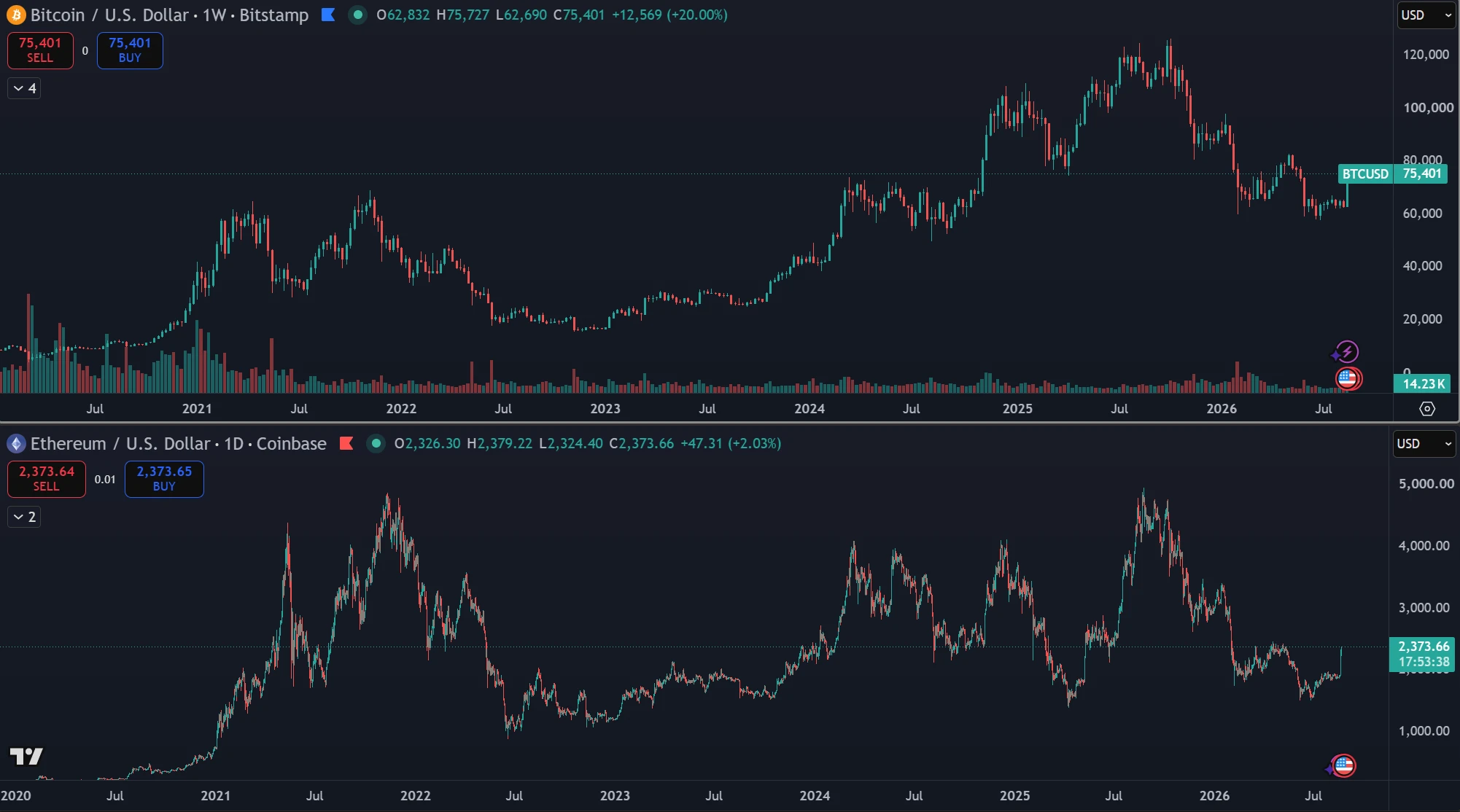The height and width of the screenshot is (812, 1460).
Task: Click the 2021 label on Bitcoin time axis
Action: coord(197,409)
